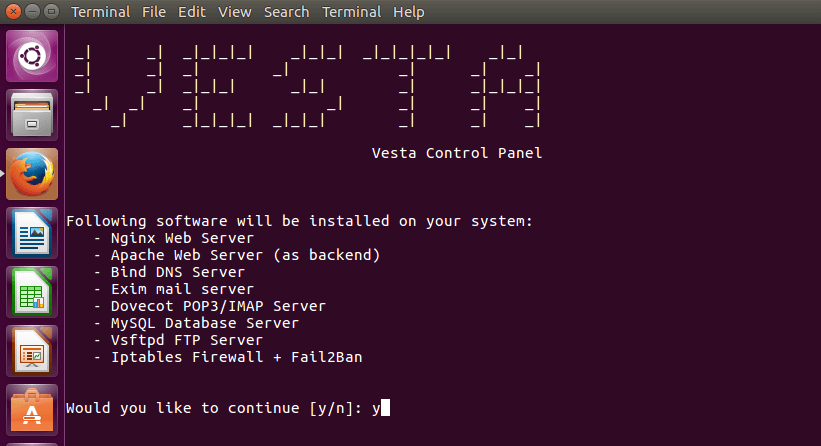This screenshot has height=446, width=821.
Task: Open the View menu
Action: pyautogui.click(x=235, y=12)
